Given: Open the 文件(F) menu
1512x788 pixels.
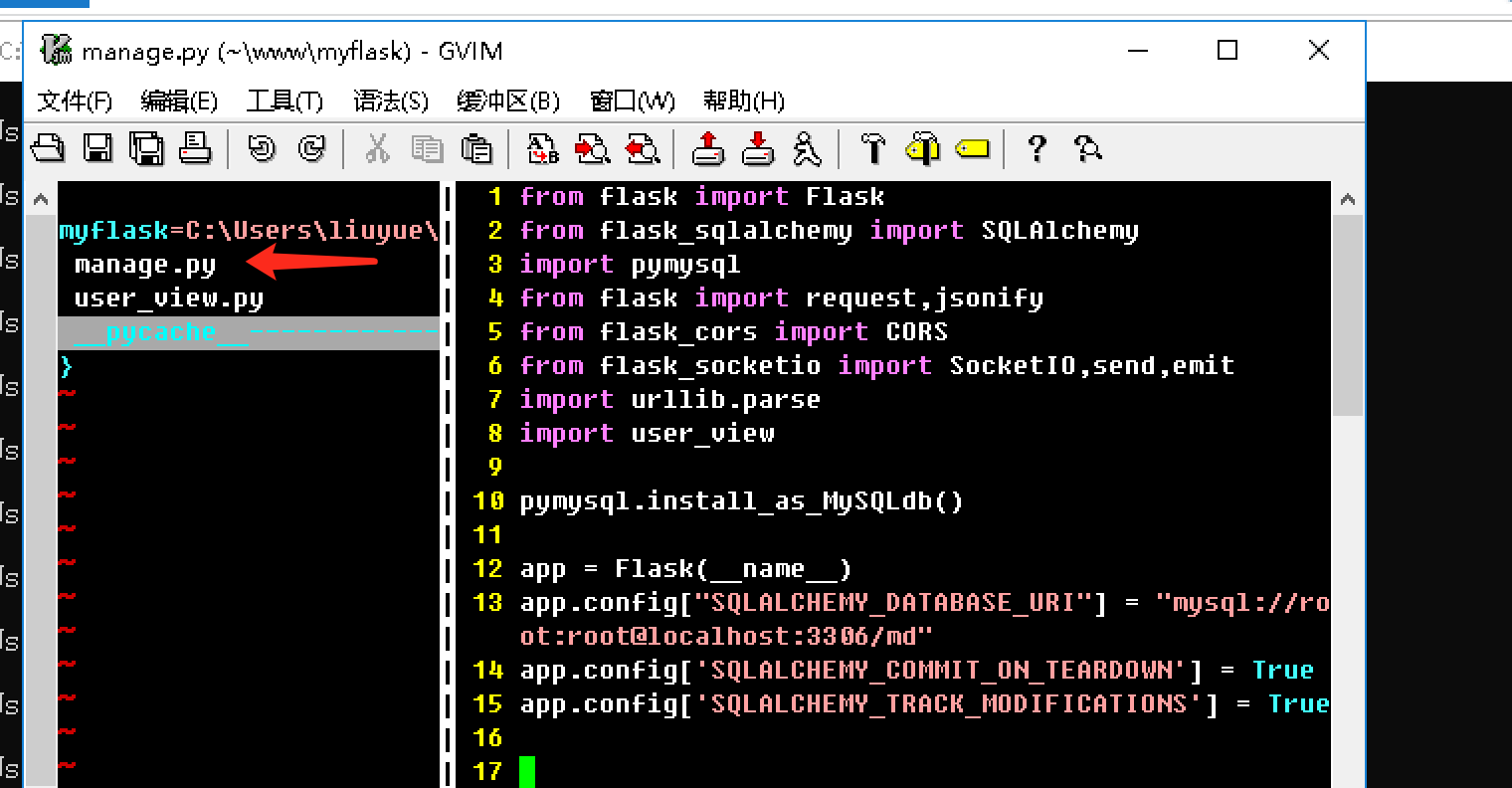Looking at the screenshot, I should [x=75, y=101].
